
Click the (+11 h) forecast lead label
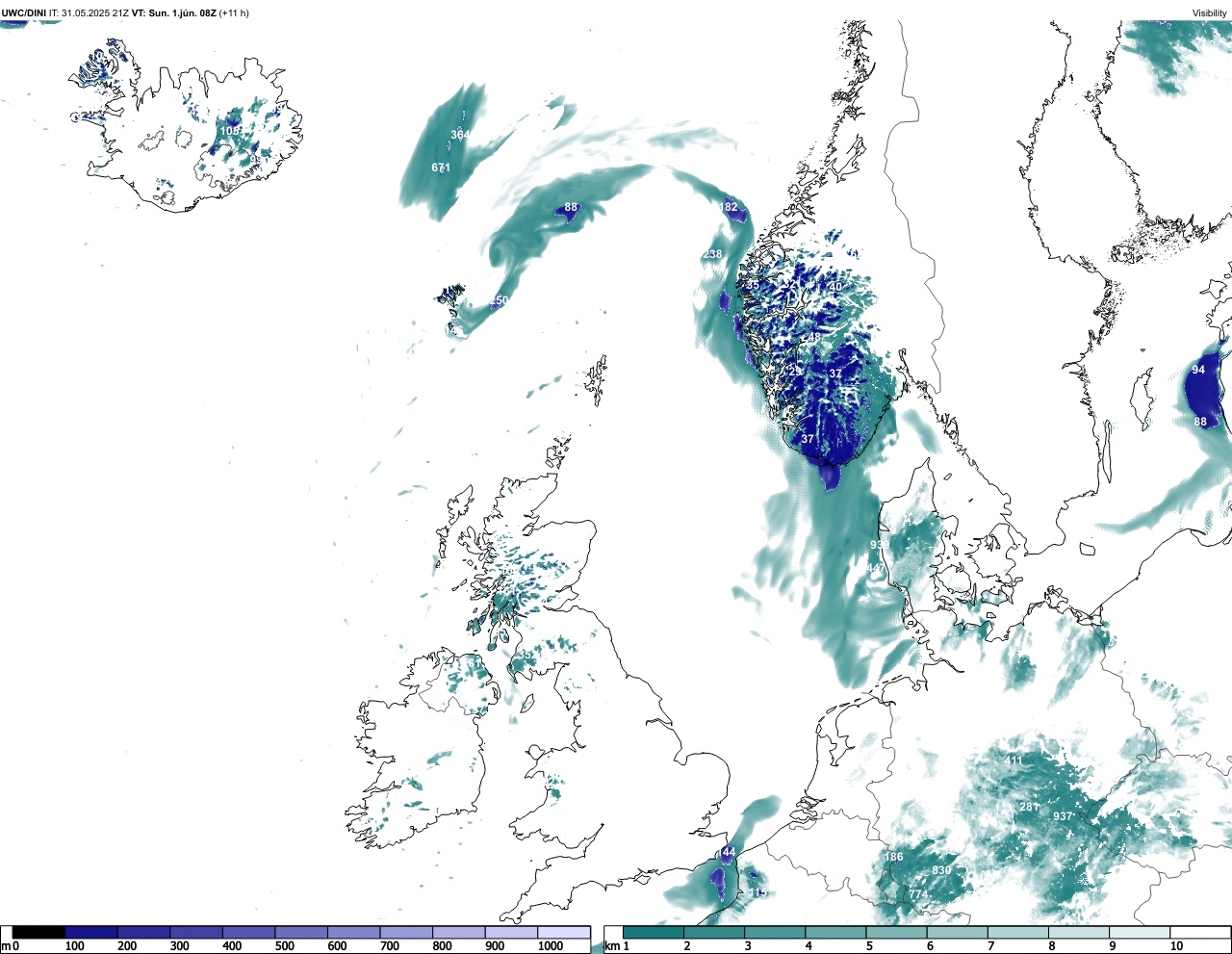coord(235,13)
